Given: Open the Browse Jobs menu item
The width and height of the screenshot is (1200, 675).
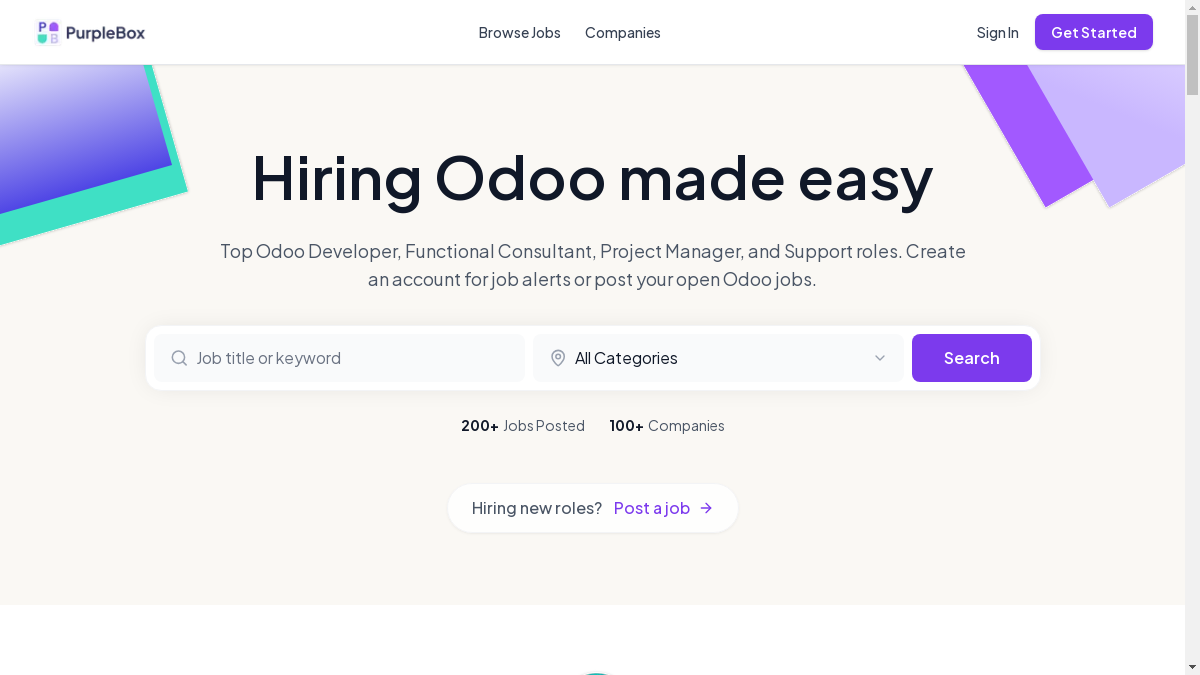Looking at the screenshot, I should click(x=519, y=33).
